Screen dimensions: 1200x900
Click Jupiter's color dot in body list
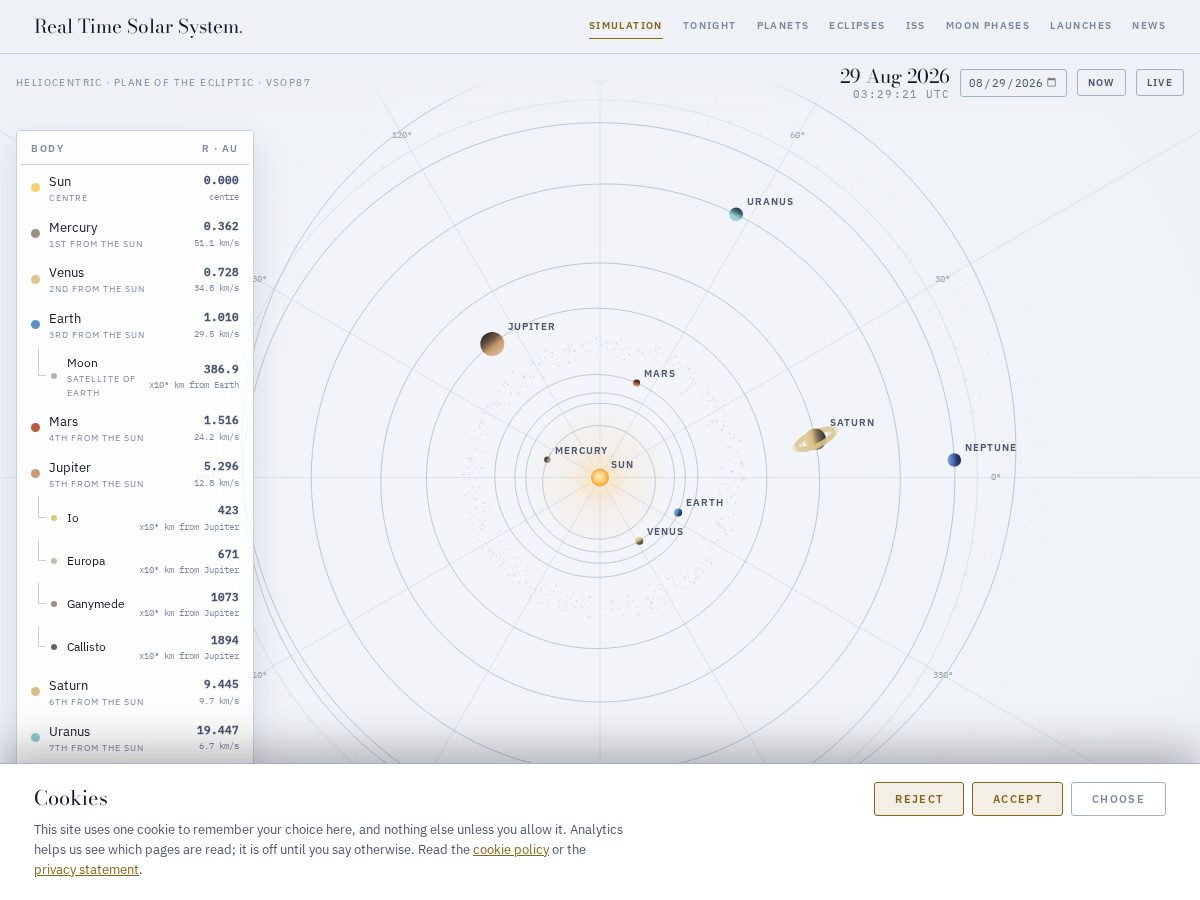coord(35,473)
